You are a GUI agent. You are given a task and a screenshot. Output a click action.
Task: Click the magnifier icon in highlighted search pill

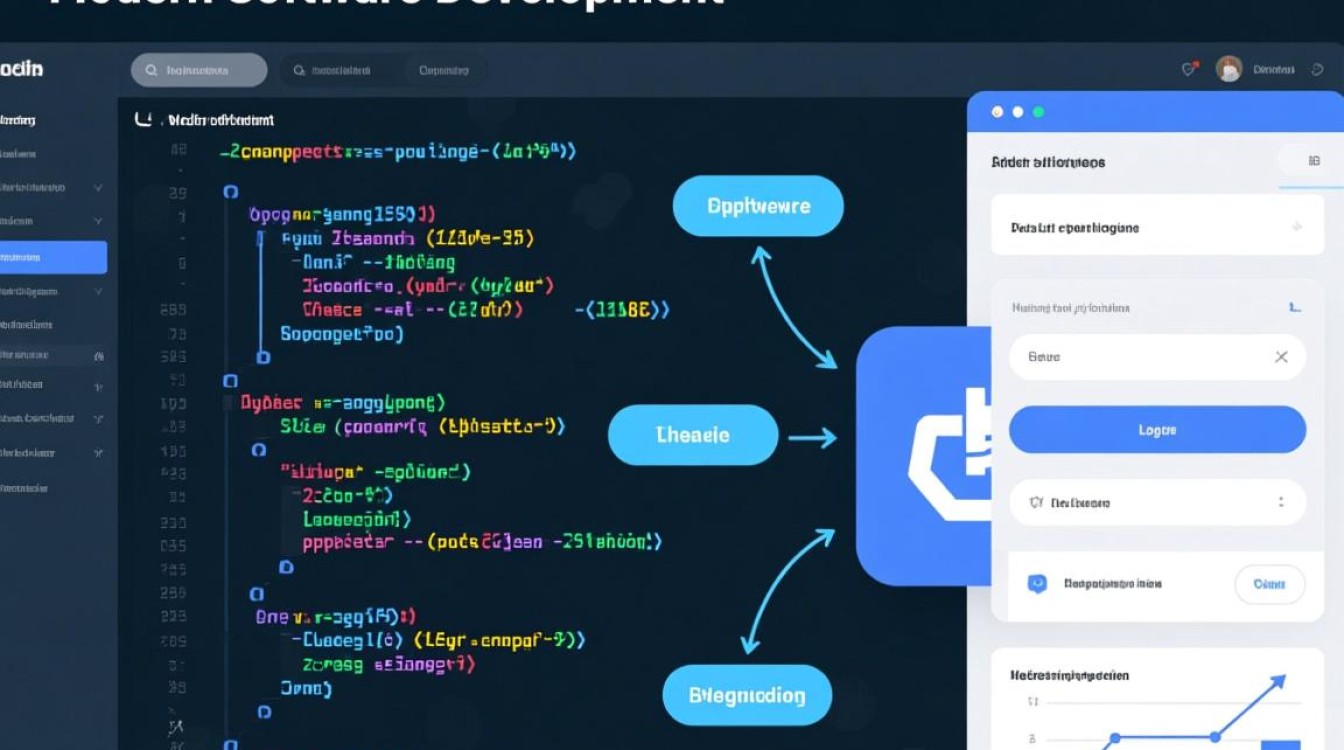click(151, 71)
